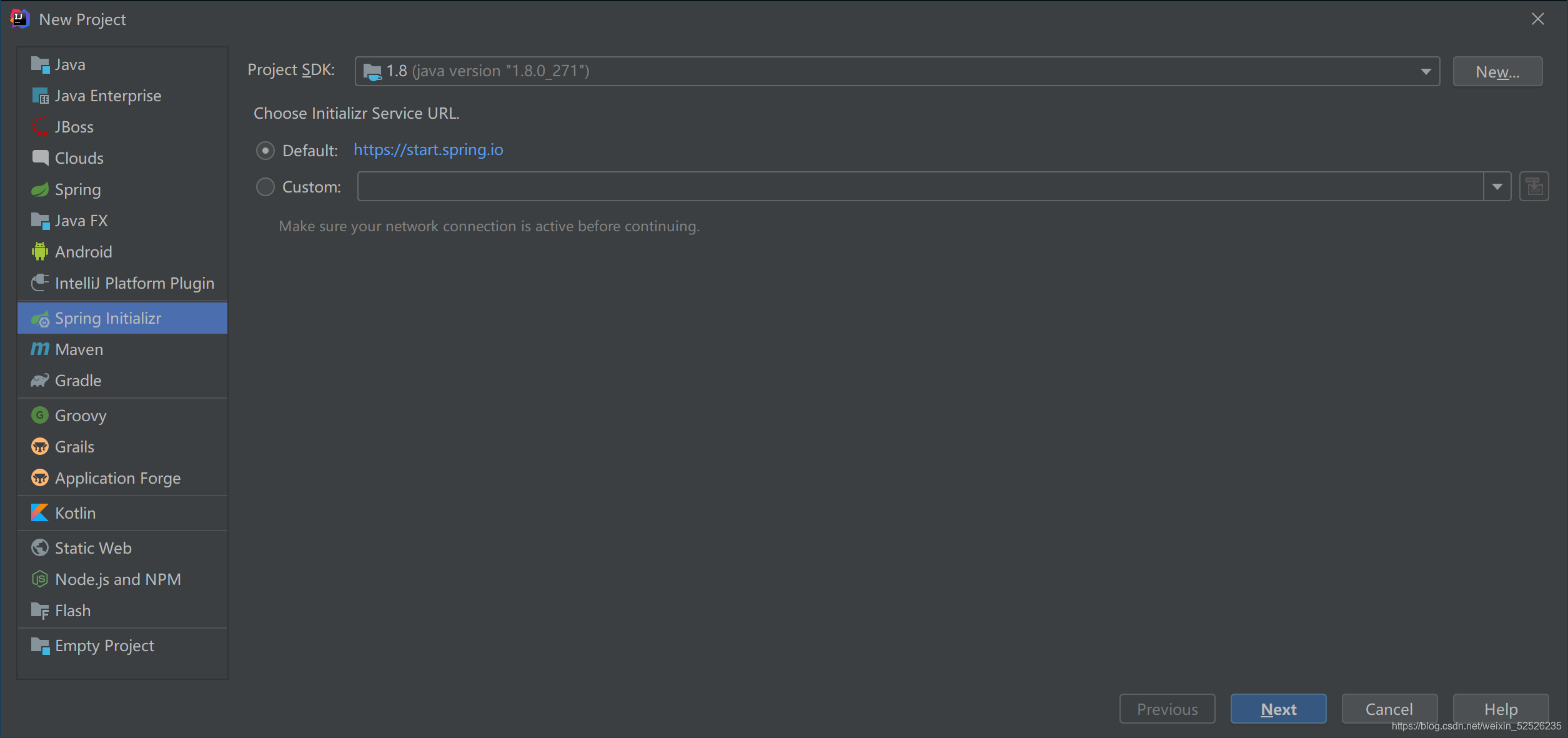Screen dimensions: 1568x738
Task: Click the IntelliJ IDEA logo in the title bar
Action: [20, 19]
